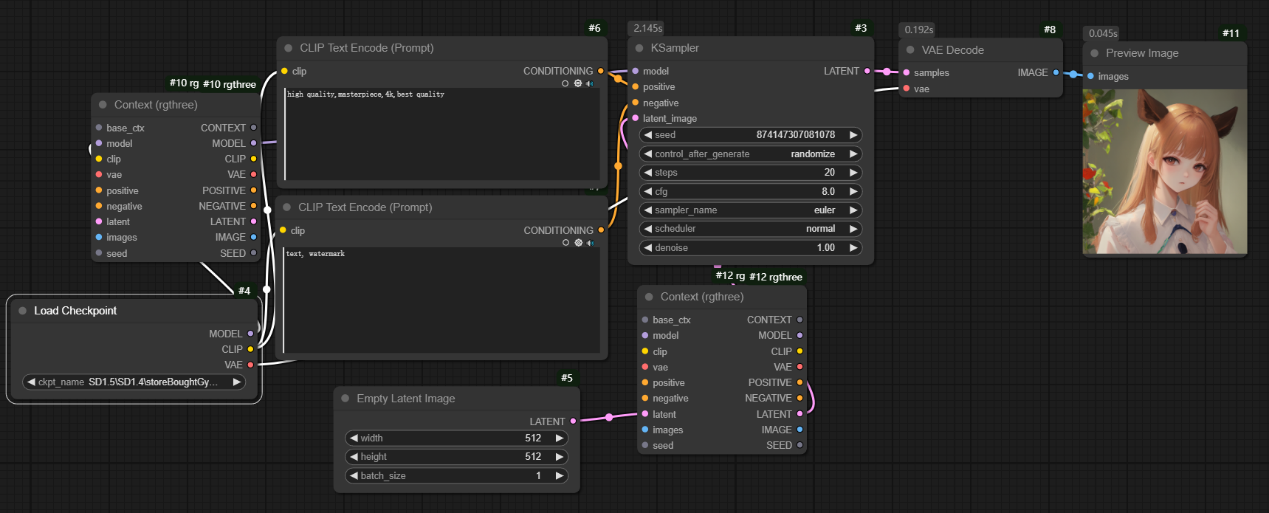Viewport: 1269px width, 513px height.
Task: Click the LATENT output port on KSampler
Action: tap(866, 71)
